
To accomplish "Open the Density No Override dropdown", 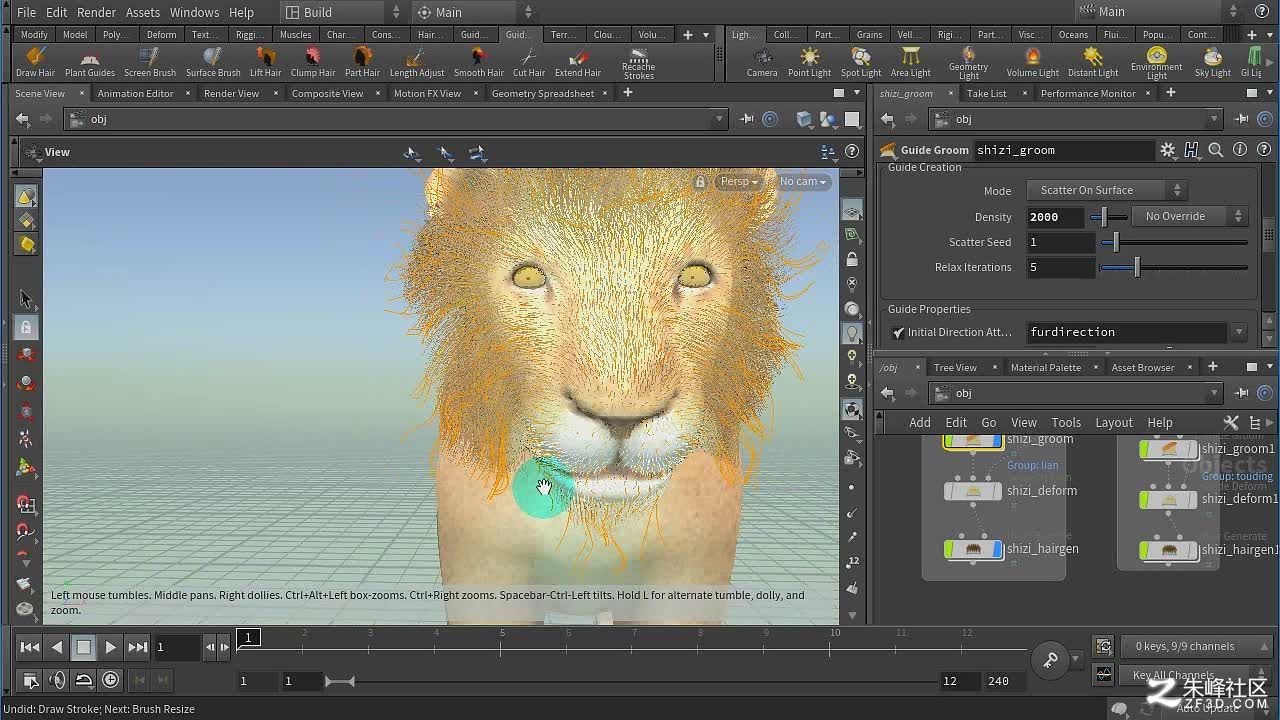I will tap(1188, 216).
